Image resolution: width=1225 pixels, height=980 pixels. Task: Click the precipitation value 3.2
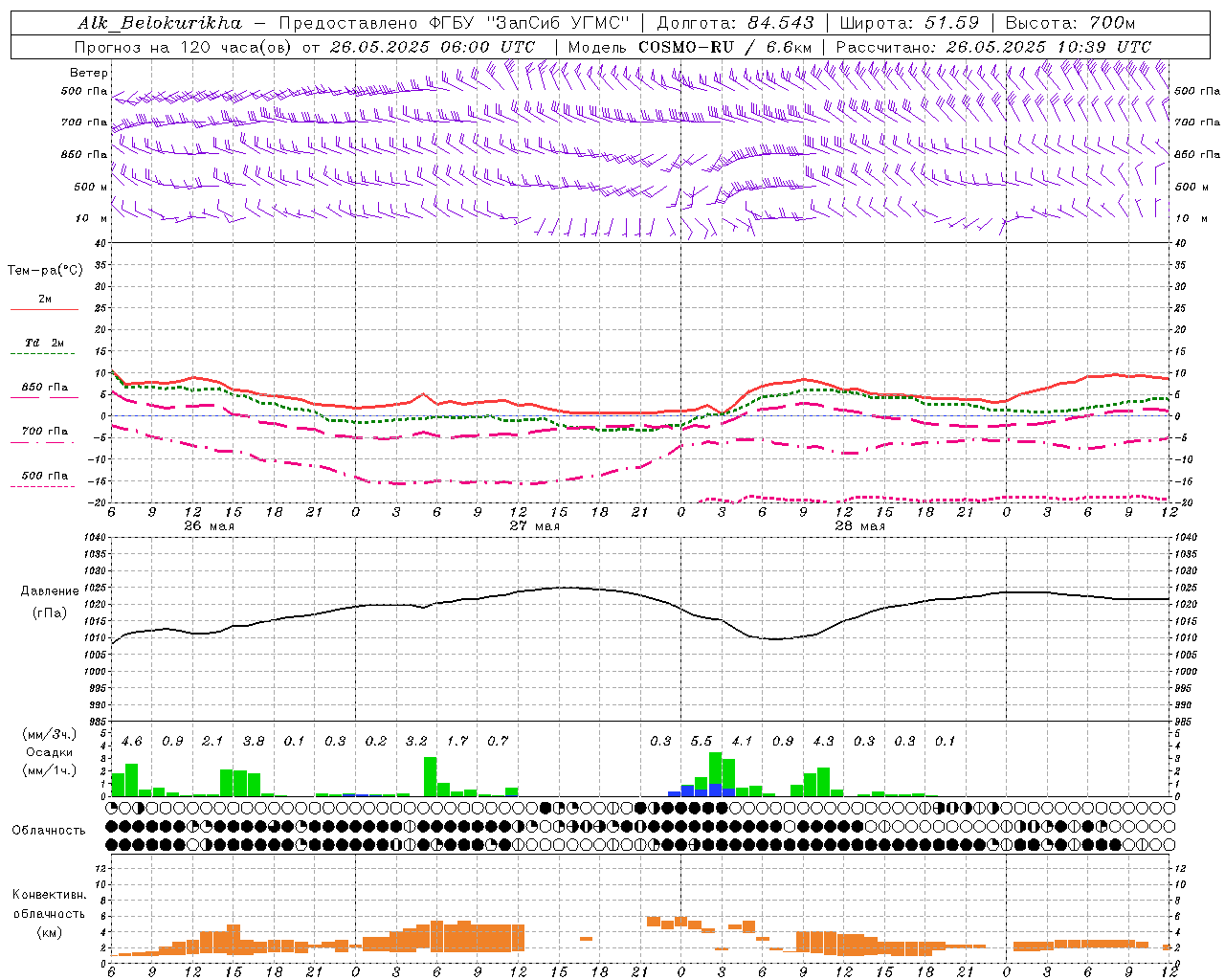click(416, 741)
